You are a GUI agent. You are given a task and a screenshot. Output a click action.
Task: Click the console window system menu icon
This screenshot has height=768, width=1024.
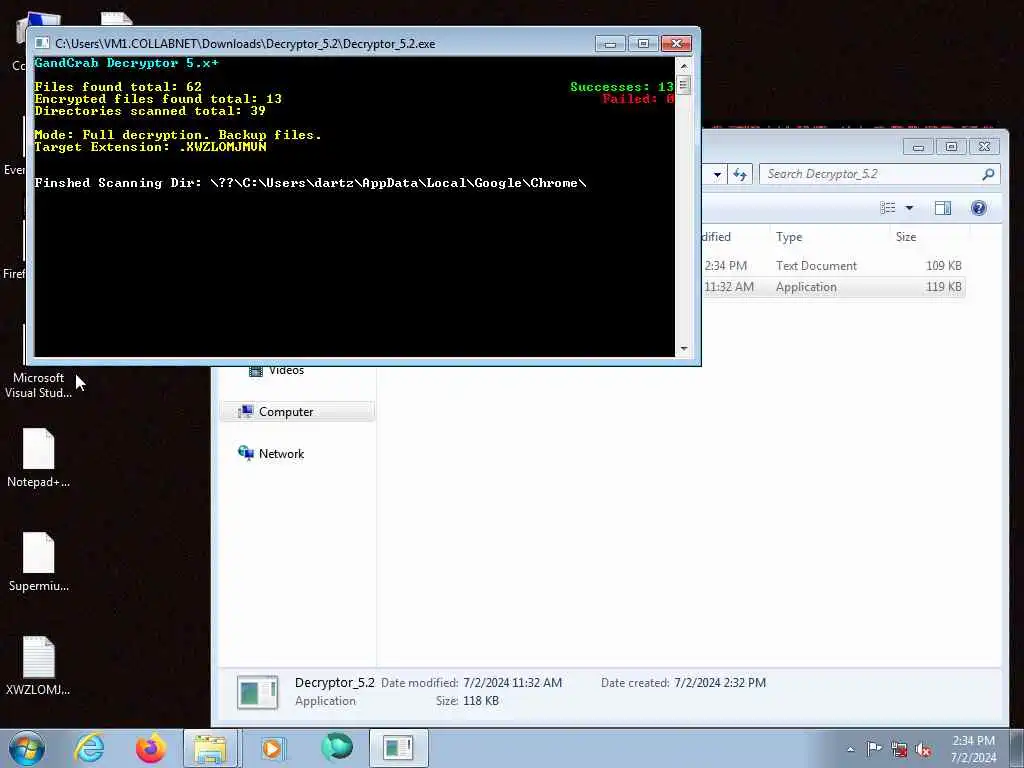tap(42, 43)
